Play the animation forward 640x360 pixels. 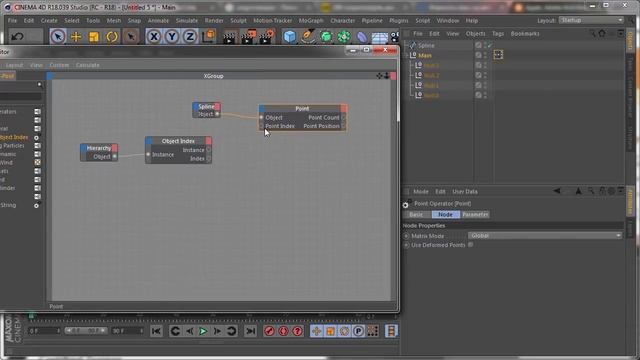[203, 331]
